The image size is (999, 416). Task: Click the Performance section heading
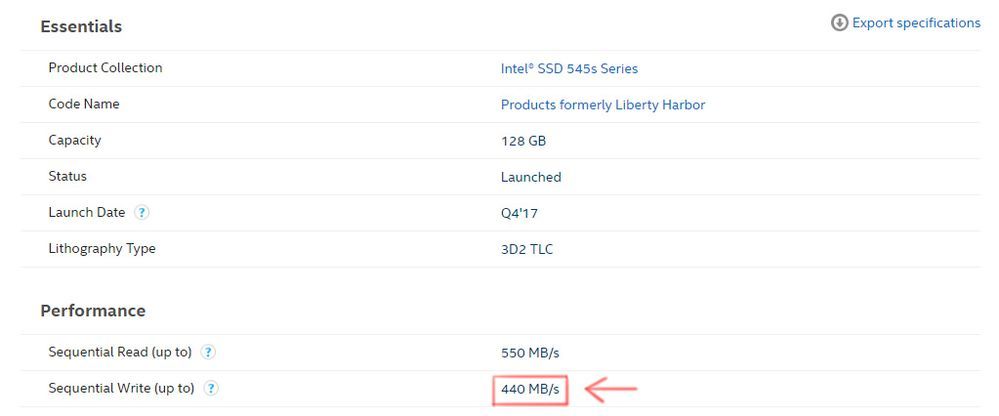coord(93,311)
